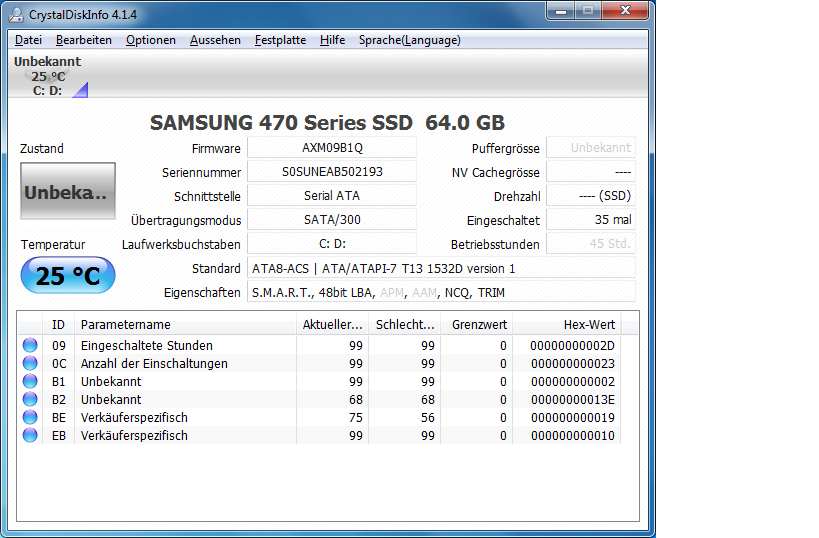Click the Betriebsstunden field 45 Std.

pyautogui.click(x=591, y=244)
